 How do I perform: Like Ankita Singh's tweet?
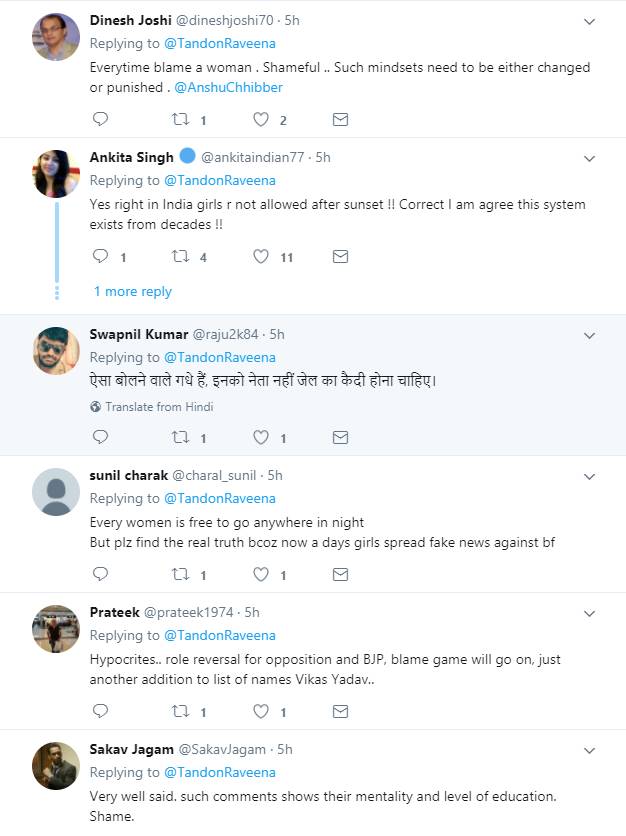pyautogui.click(x=261, y=257)
